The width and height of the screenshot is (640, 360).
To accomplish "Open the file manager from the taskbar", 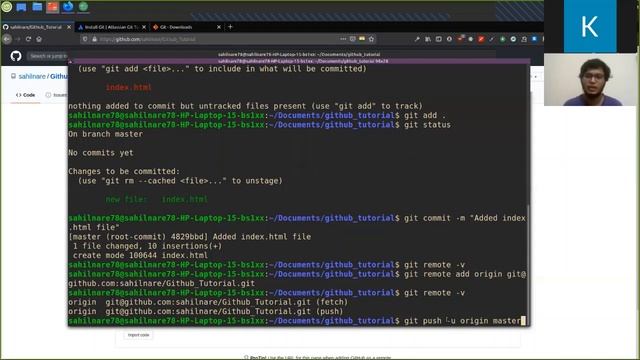I will 37,7.
